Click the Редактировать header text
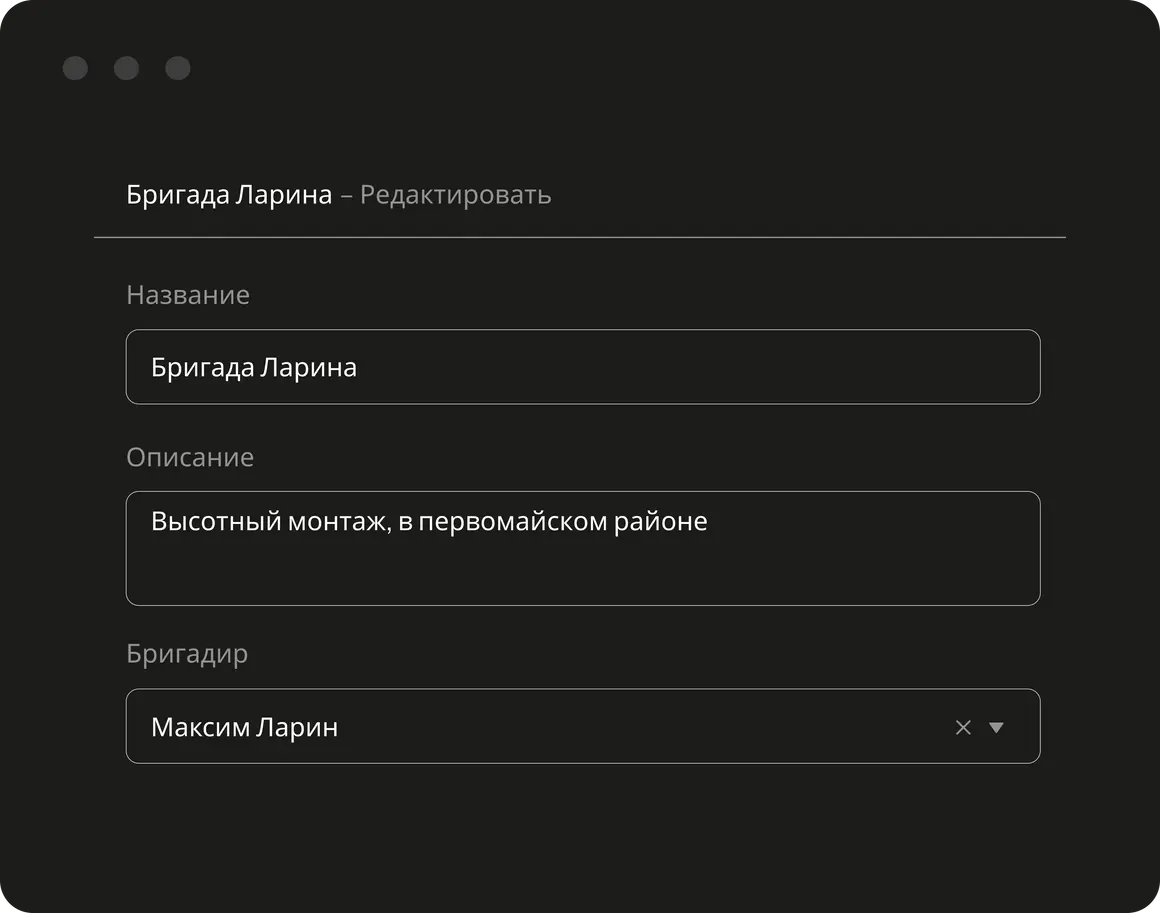The height and width of the screenshot is (913, 1160). point(455,194)
